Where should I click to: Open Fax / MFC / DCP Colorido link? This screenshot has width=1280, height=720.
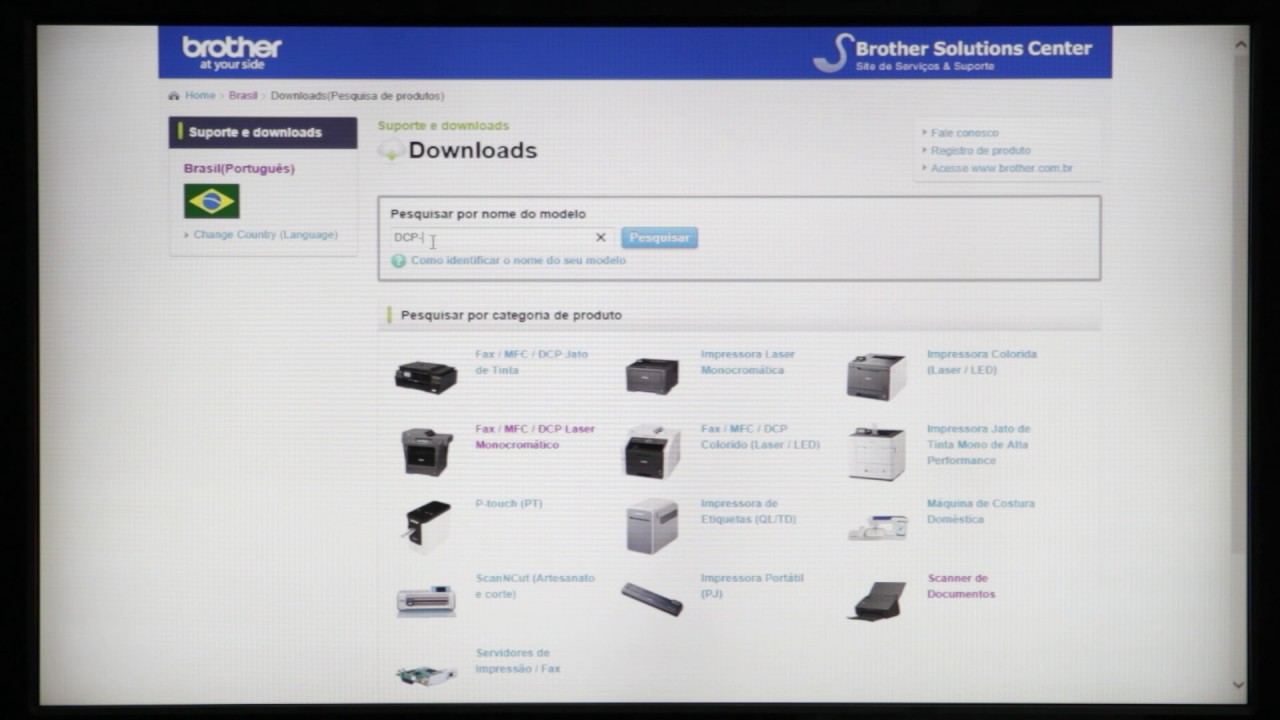pyautogui.click(x=760, y=437)
